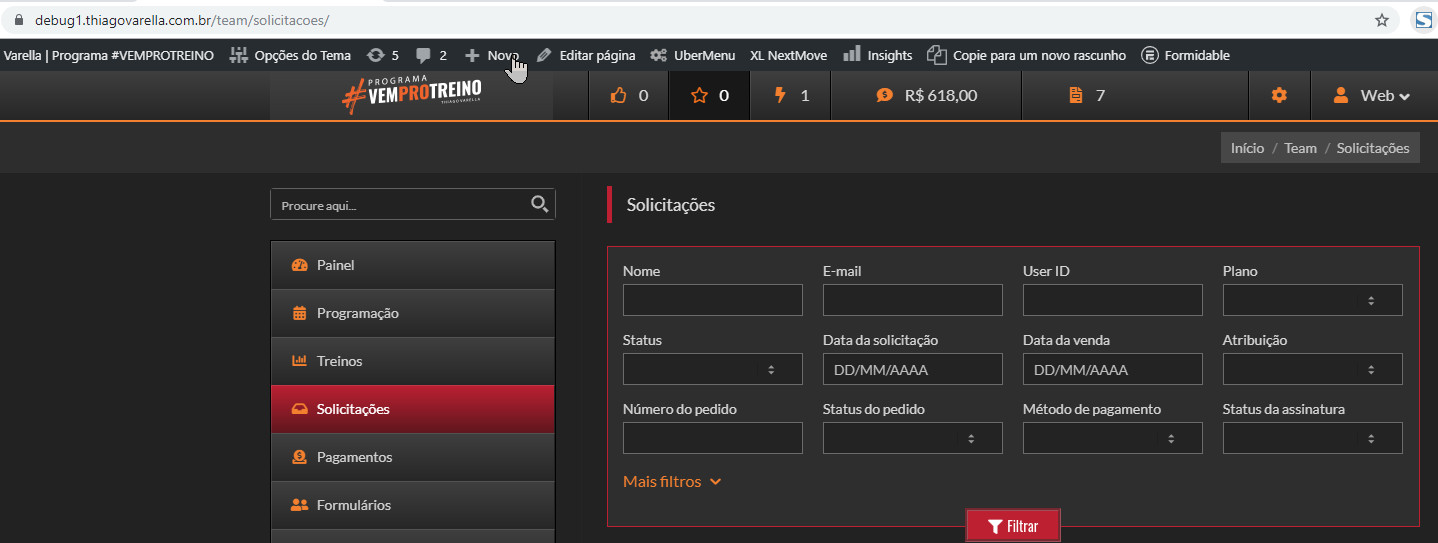This screenshot has width=1438, height=543.
Task: Click the E-mail input field
Action: [912, 300]
